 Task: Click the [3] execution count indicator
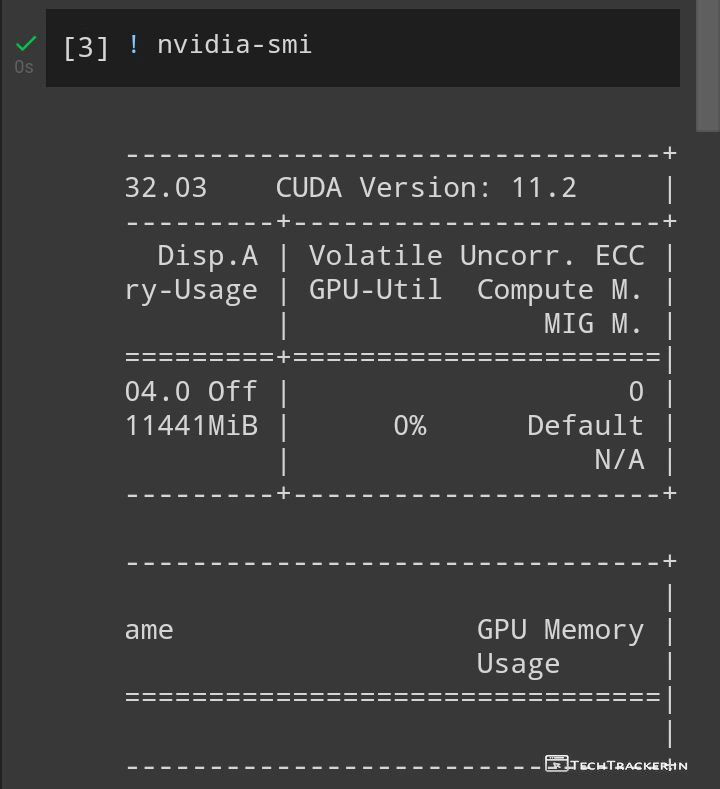[x=86, y=46]
